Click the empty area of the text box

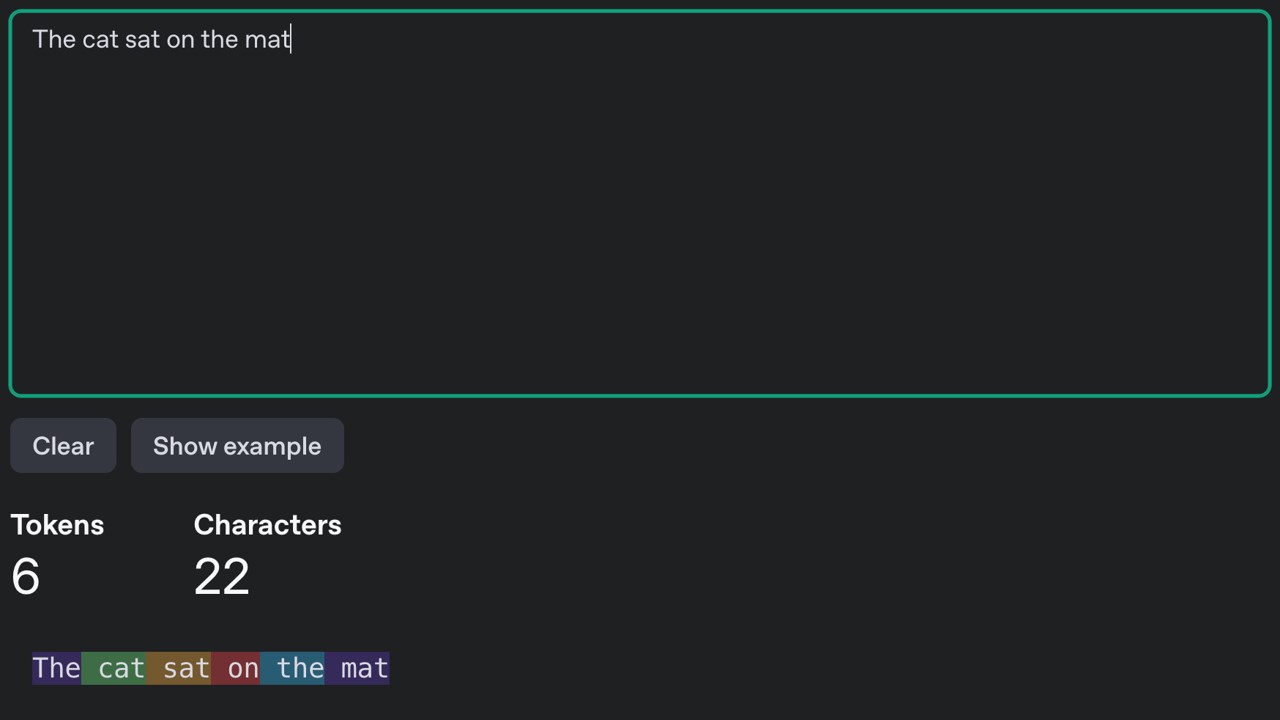[640, 220]
